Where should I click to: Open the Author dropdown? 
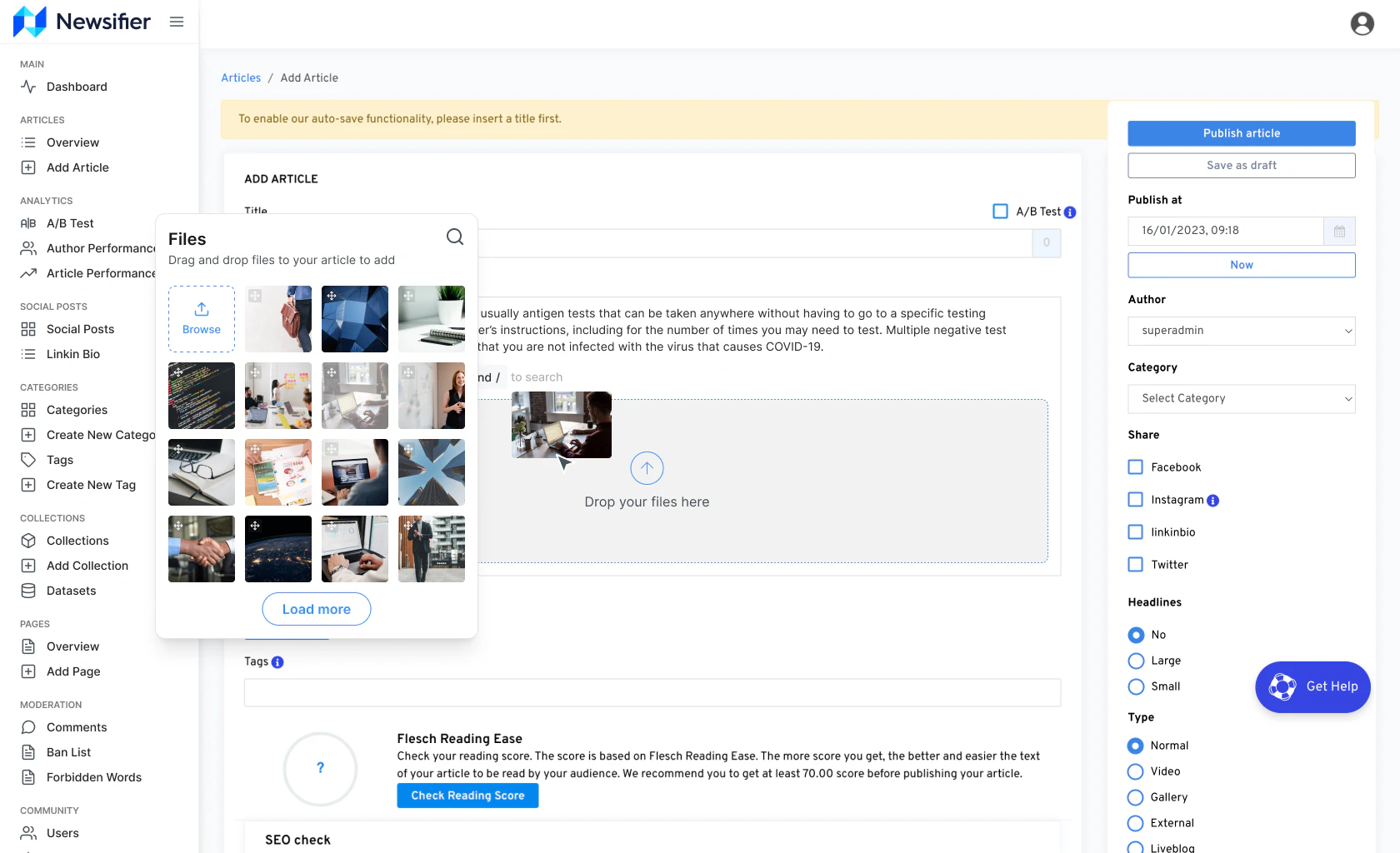[1241, 331]
